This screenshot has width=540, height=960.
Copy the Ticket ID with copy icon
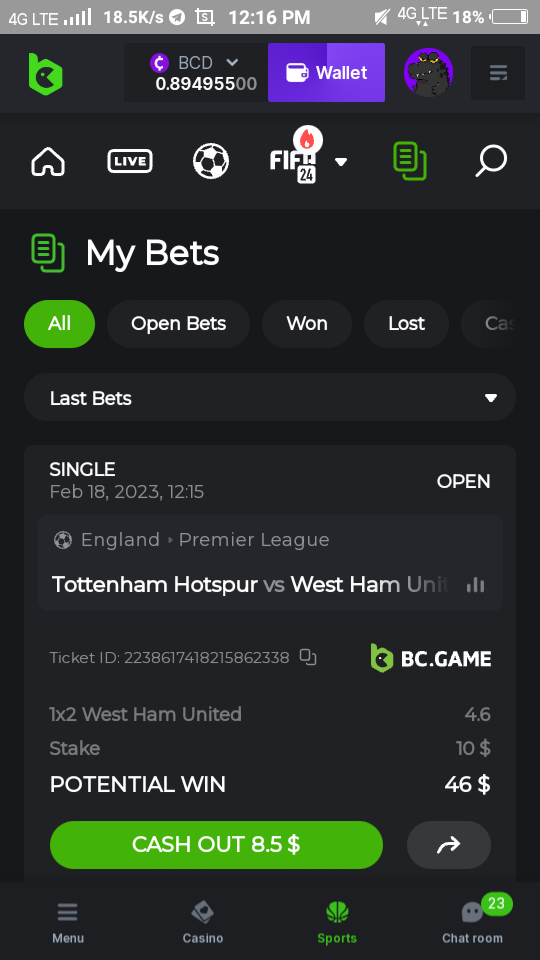308,657
